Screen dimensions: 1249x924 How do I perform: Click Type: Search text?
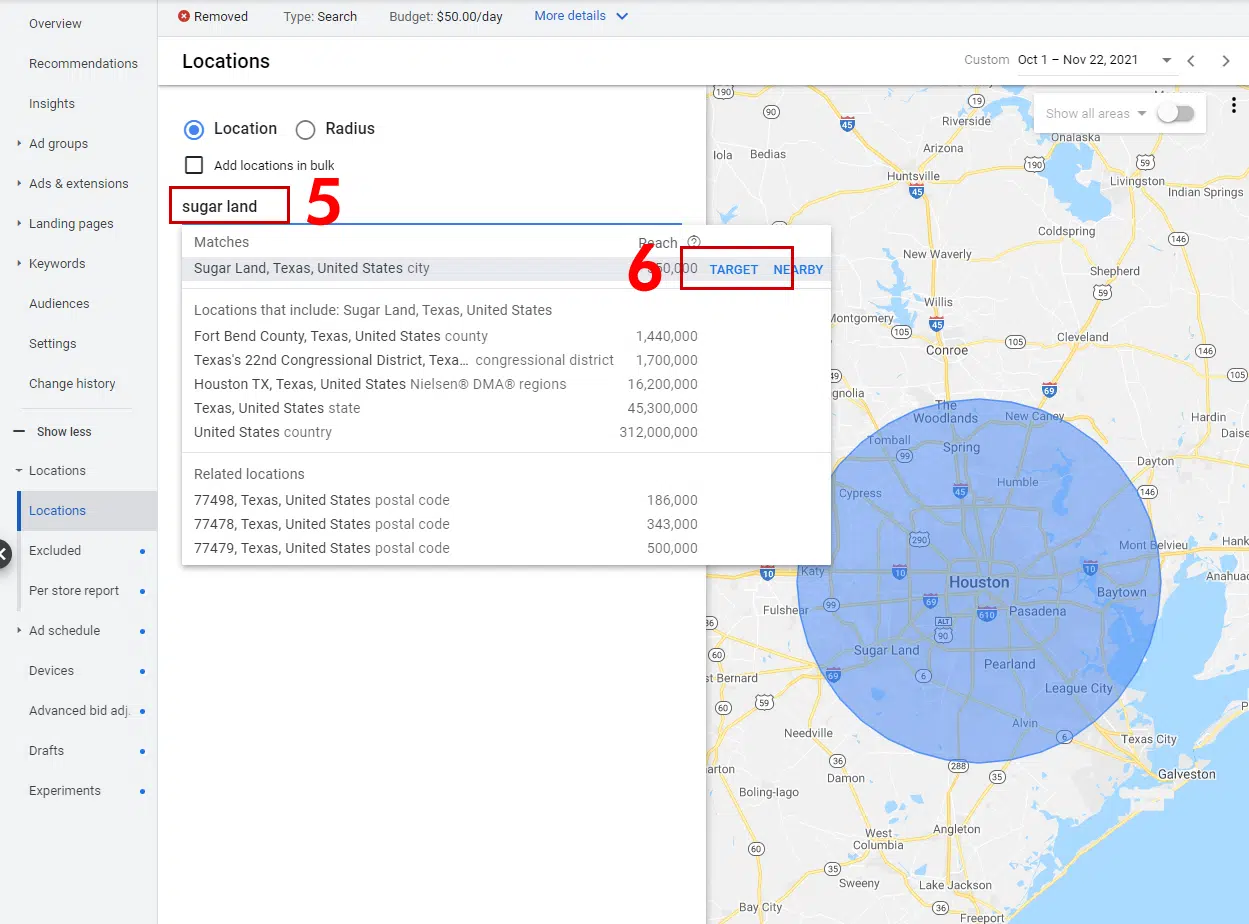click(320, 16)
